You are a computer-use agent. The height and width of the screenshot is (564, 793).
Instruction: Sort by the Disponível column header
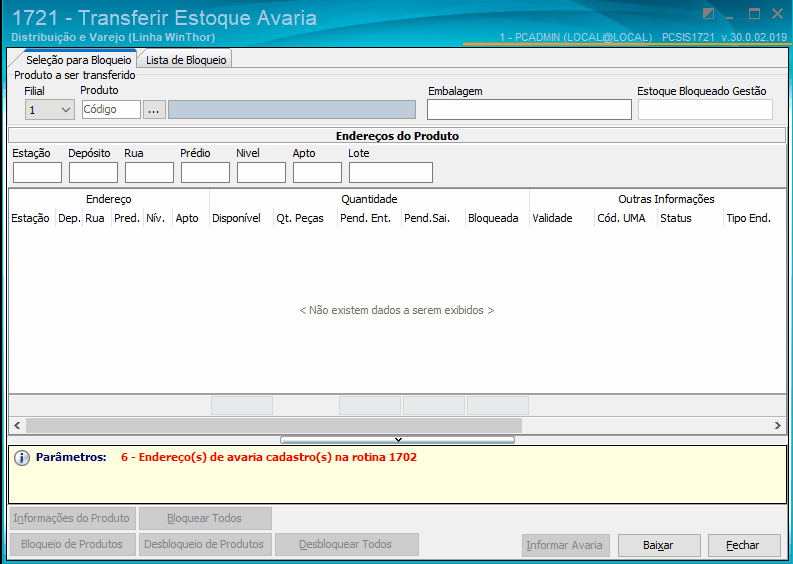241,218
